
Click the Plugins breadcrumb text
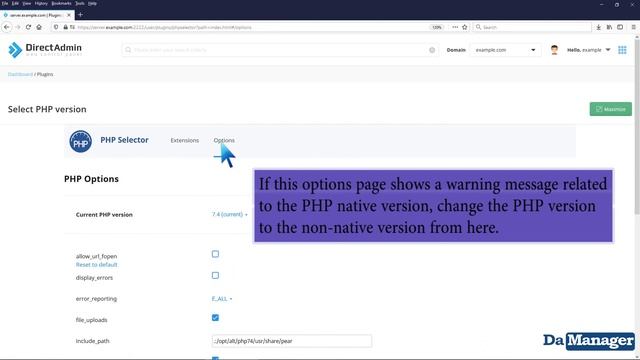(45, 74)
